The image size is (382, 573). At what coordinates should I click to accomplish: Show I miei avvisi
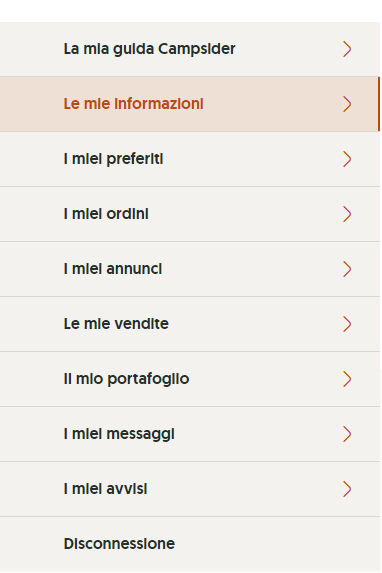[190, 489]
